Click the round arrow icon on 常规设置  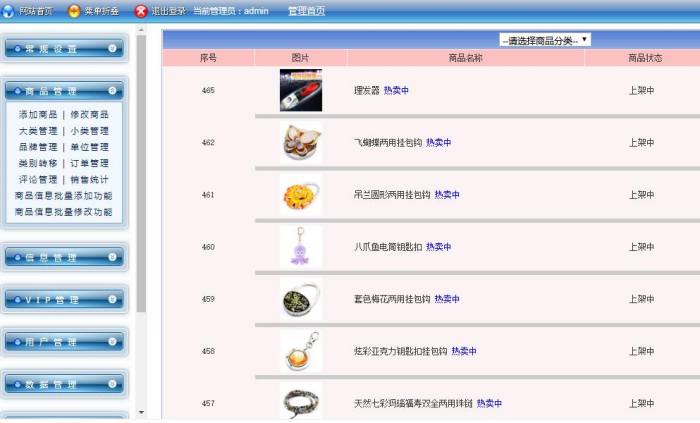[x=112, y=48]
